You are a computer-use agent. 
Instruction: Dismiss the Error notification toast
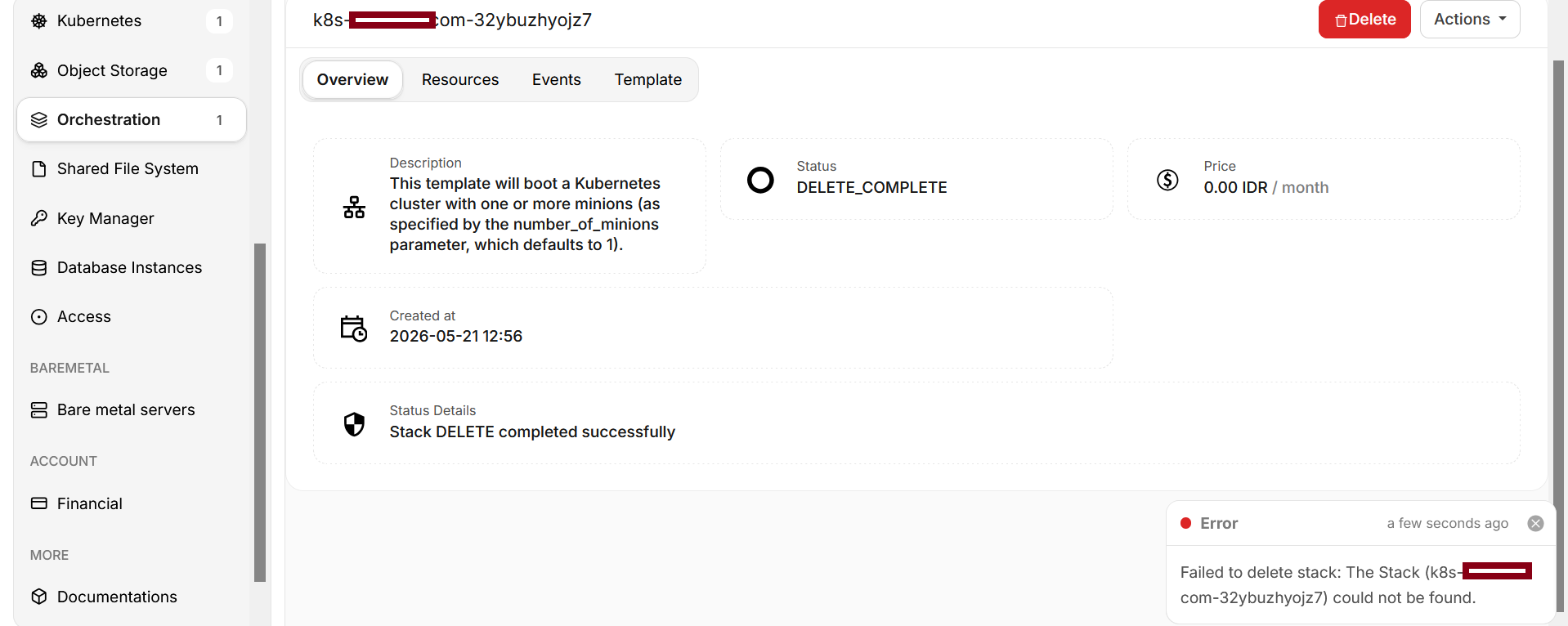pos(1535,523)
